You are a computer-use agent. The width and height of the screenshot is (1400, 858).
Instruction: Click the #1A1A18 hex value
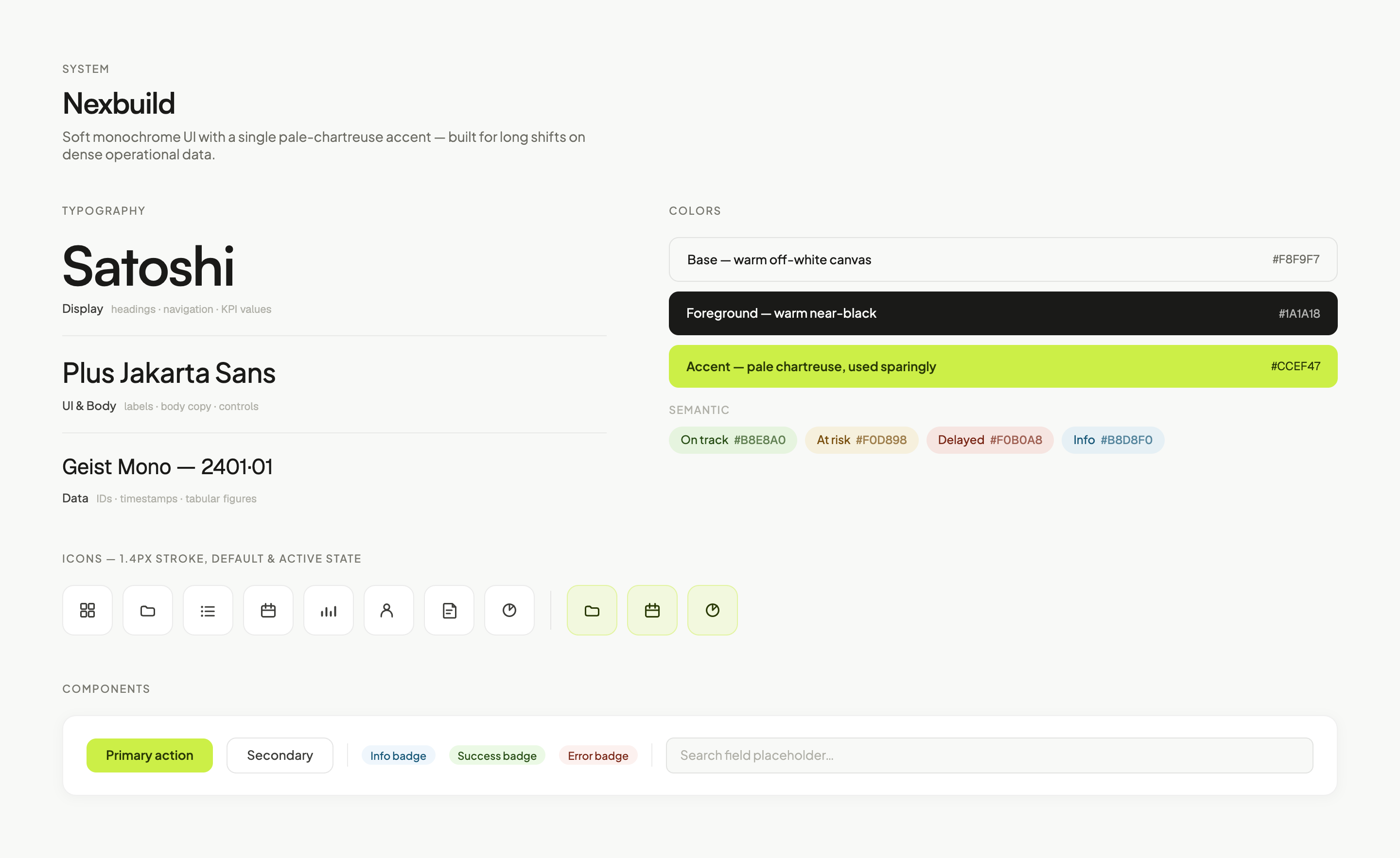pos(1299,313)
